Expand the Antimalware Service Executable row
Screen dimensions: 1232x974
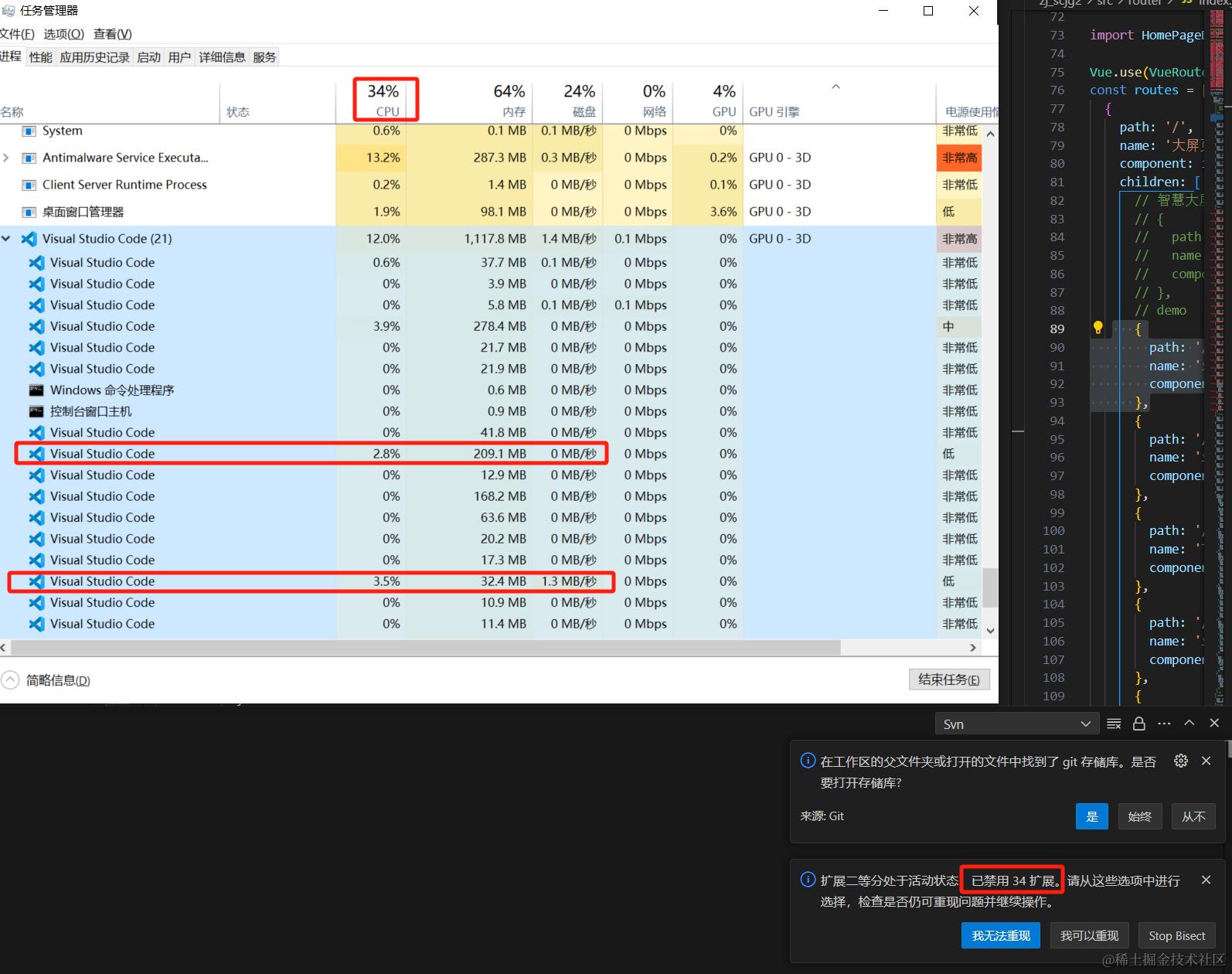tap(6, 158)
